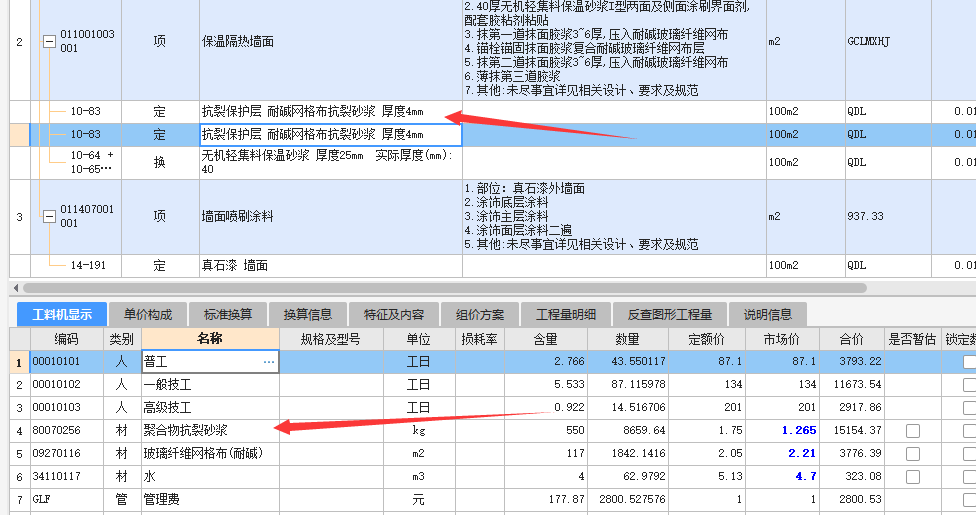The width and height of the screenshot is (976, 515).
Task: Click the 市场价 column header
Action: (x=782, y=339)
